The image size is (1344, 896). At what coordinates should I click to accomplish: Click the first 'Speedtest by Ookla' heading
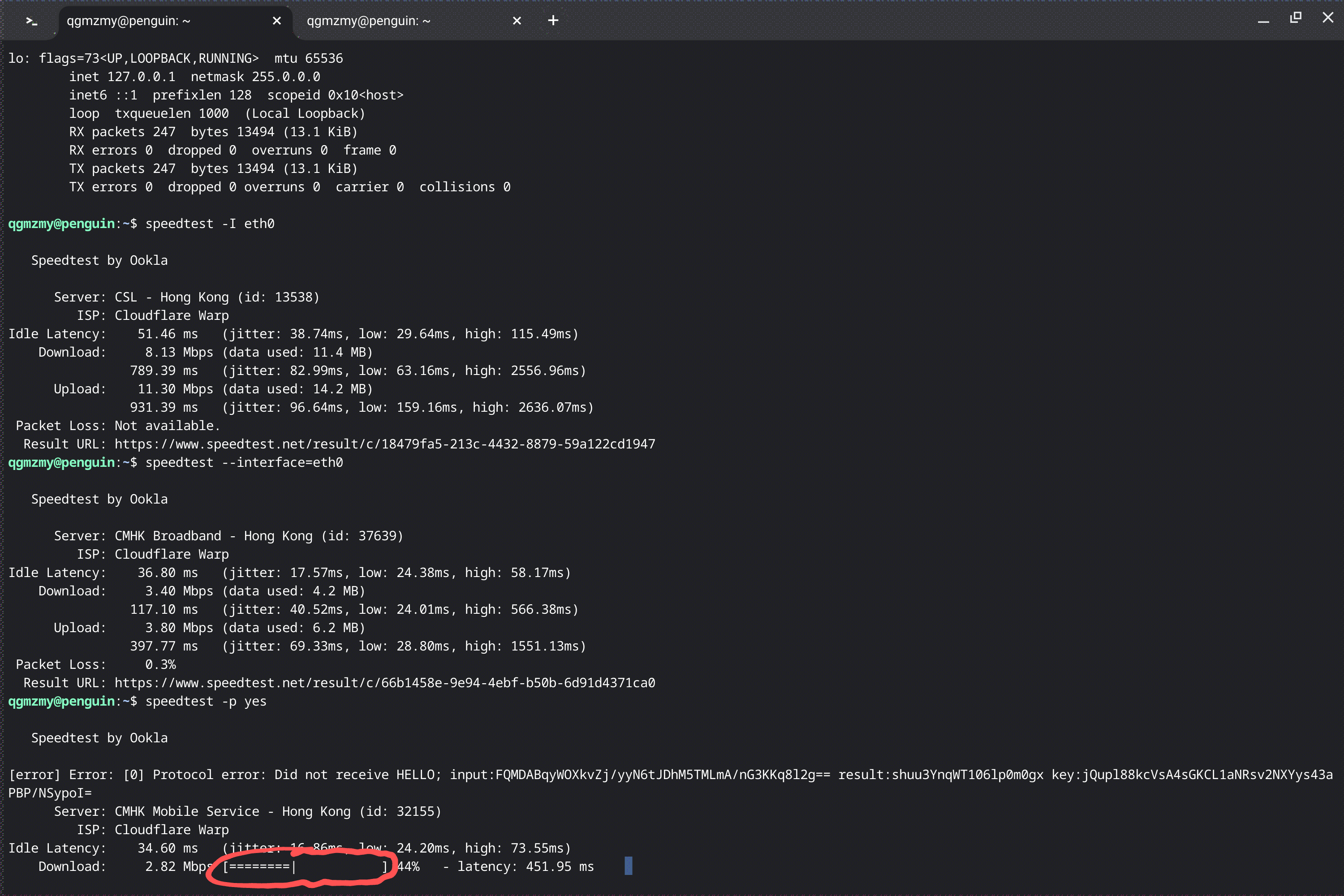[x=99, y=261]
